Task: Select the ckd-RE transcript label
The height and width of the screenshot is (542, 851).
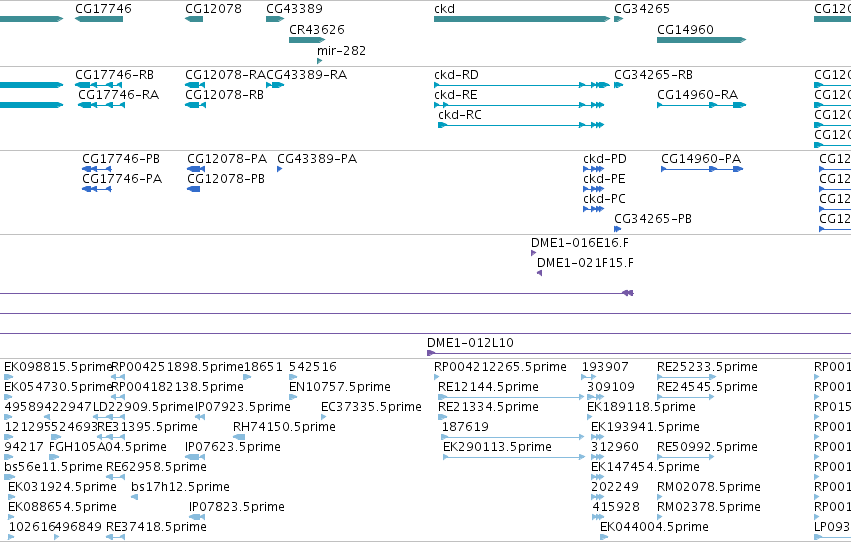Action: (456, 94)
